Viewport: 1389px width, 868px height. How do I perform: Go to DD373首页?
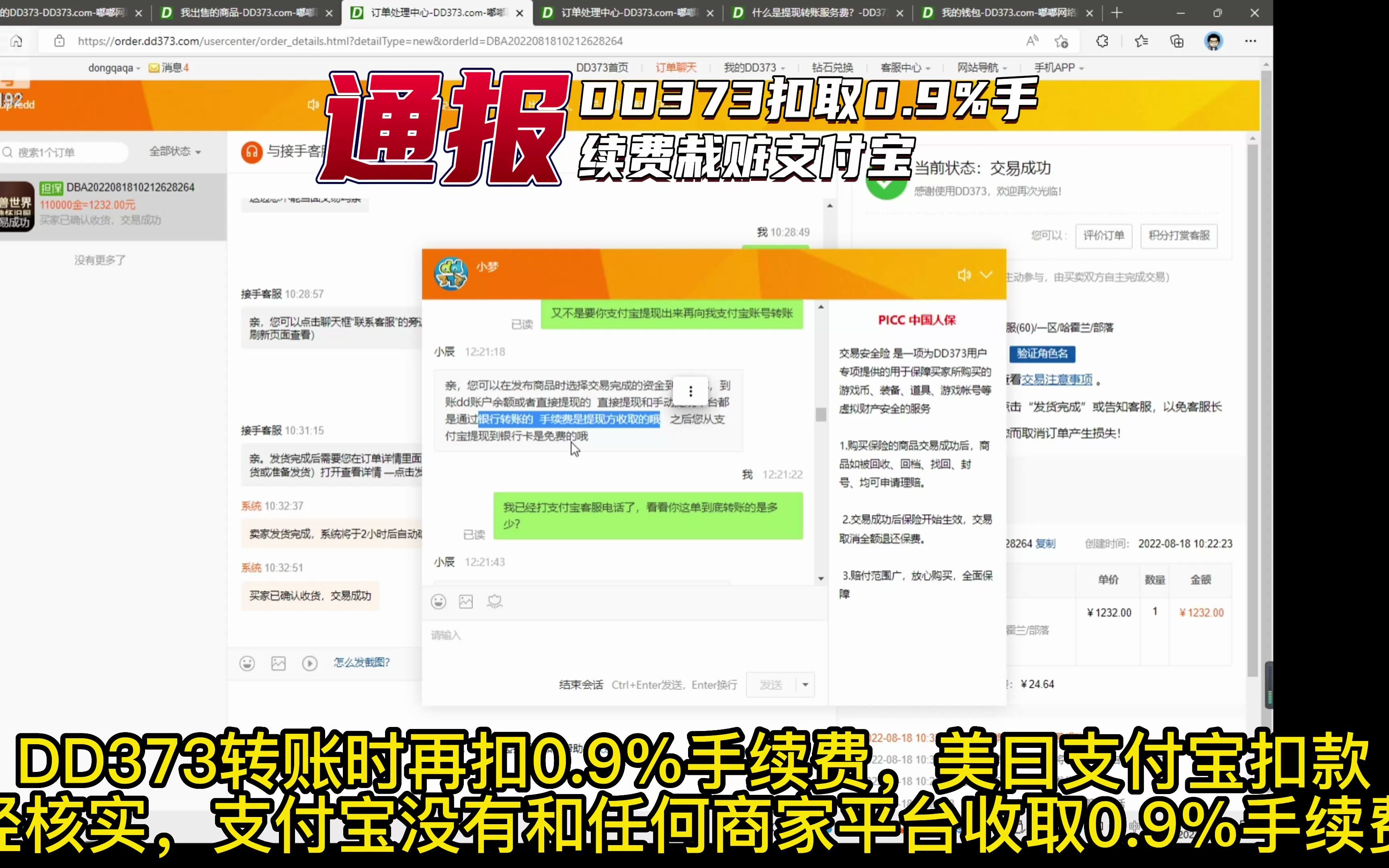pos(602,68)
